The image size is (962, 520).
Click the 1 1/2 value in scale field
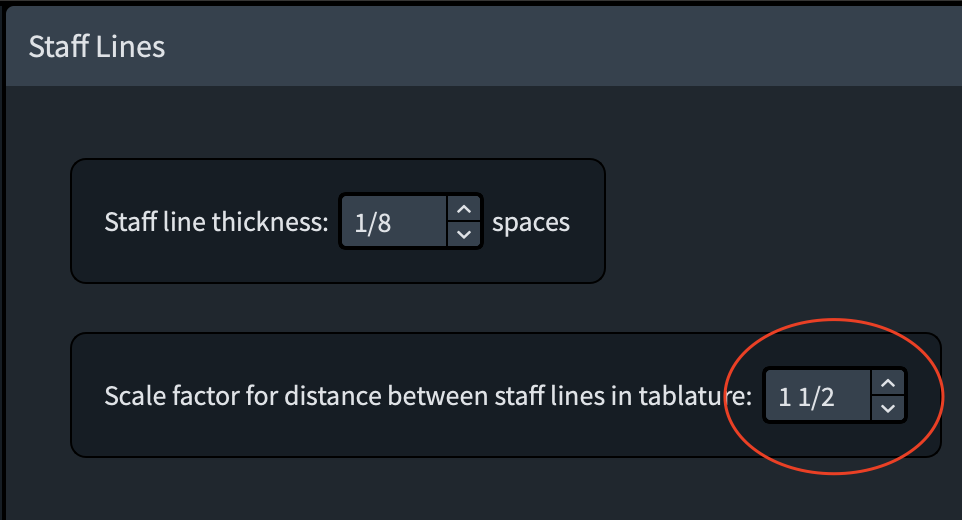point(806,397)
